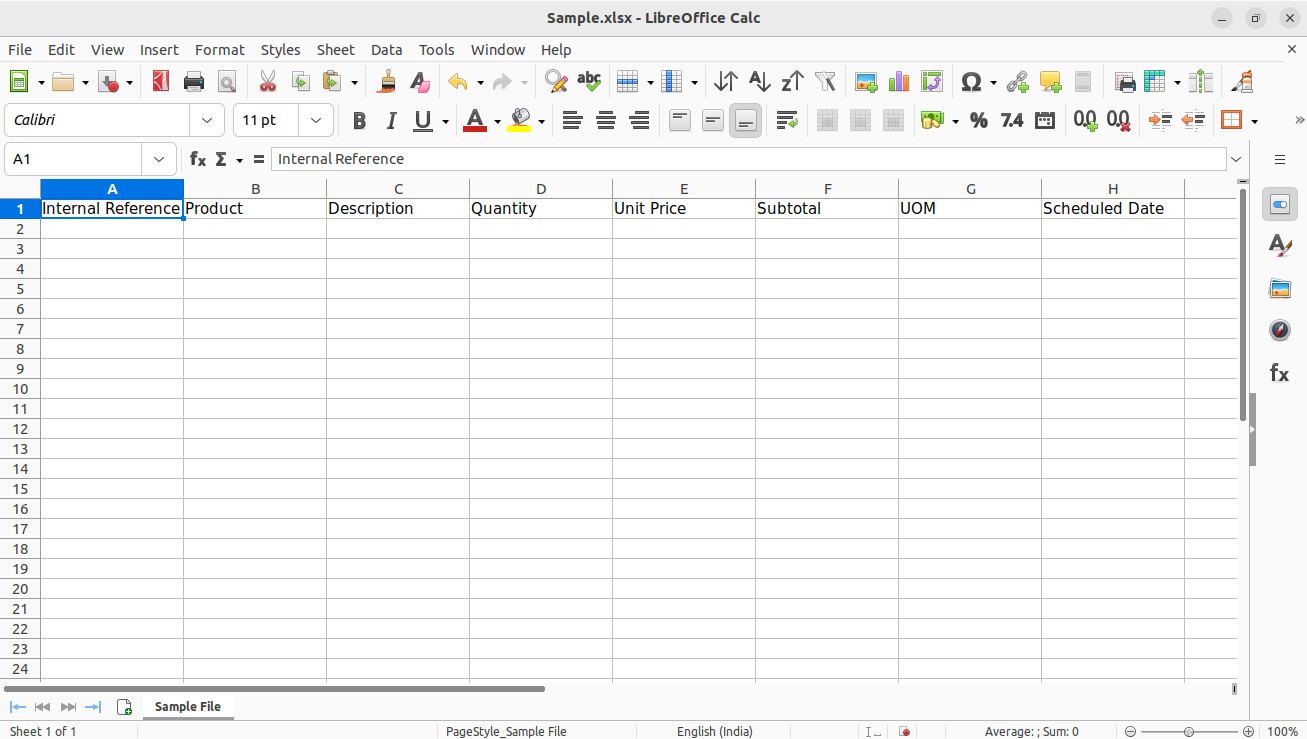This screenshot has height=739, width=1307.
Task: Open the Sort dialog icon
Action: tap(726, 82)
